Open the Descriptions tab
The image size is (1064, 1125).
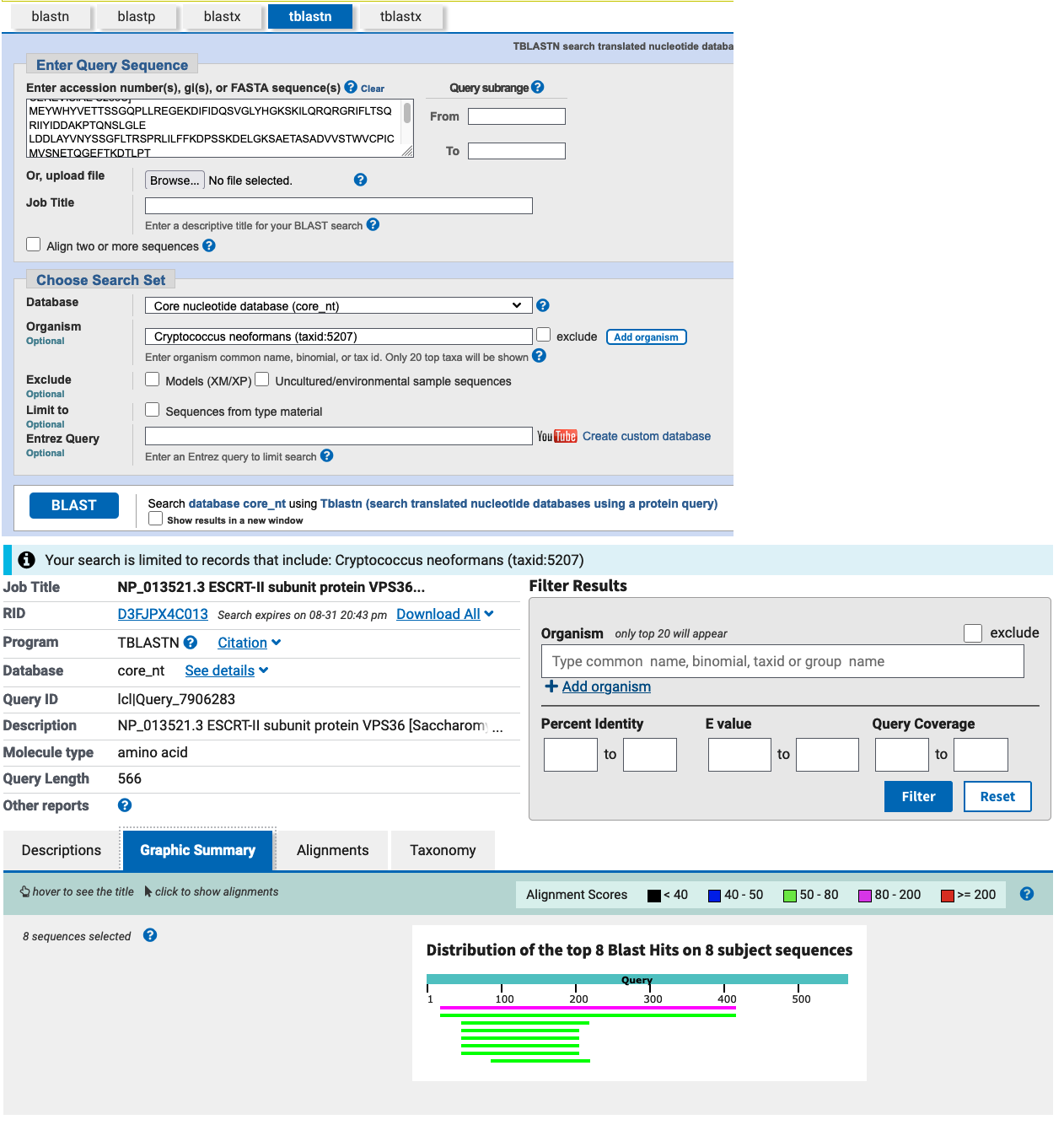pos(62,850)
